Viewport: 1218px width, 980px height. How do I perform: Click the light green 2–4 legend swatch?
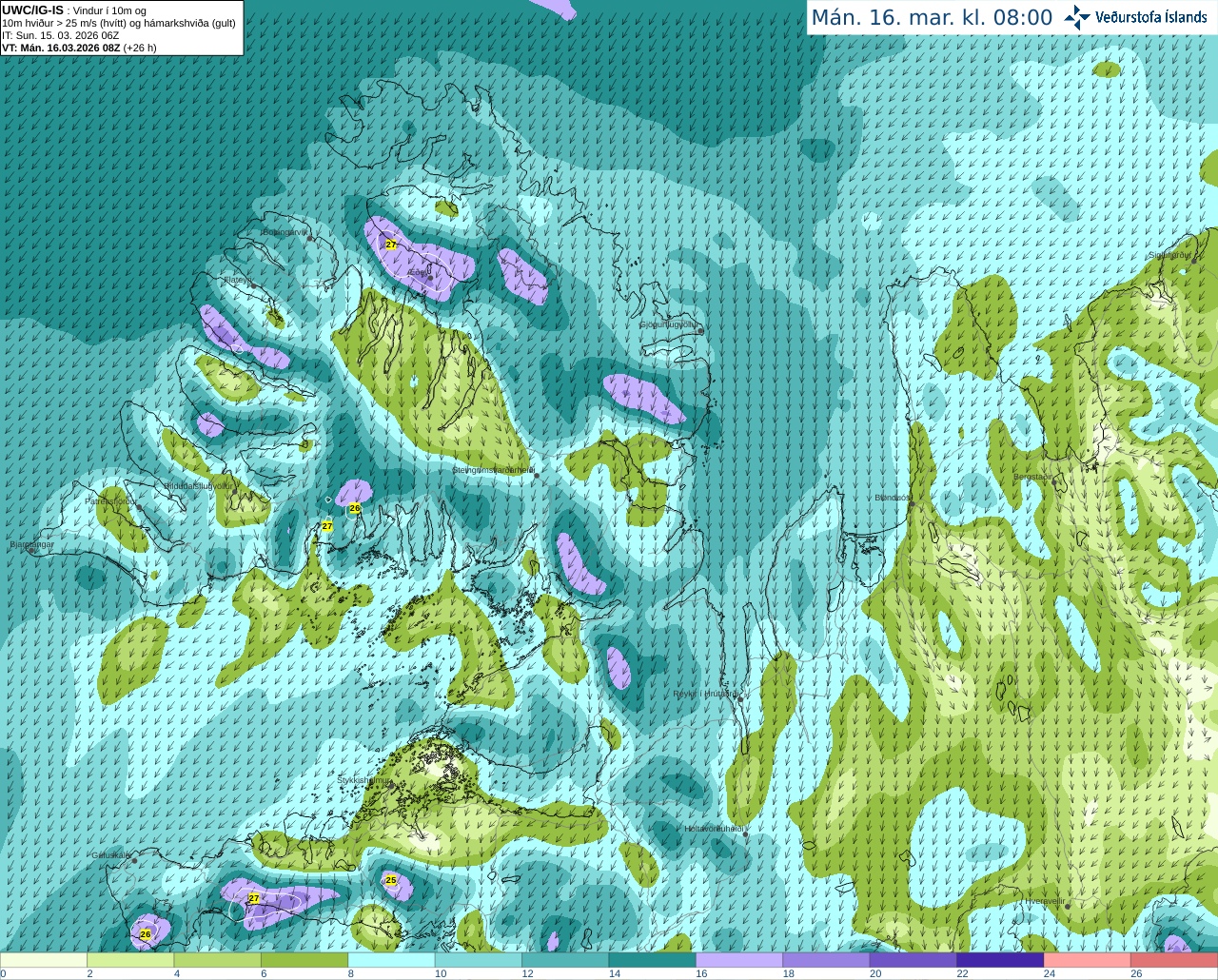point(130,960)
